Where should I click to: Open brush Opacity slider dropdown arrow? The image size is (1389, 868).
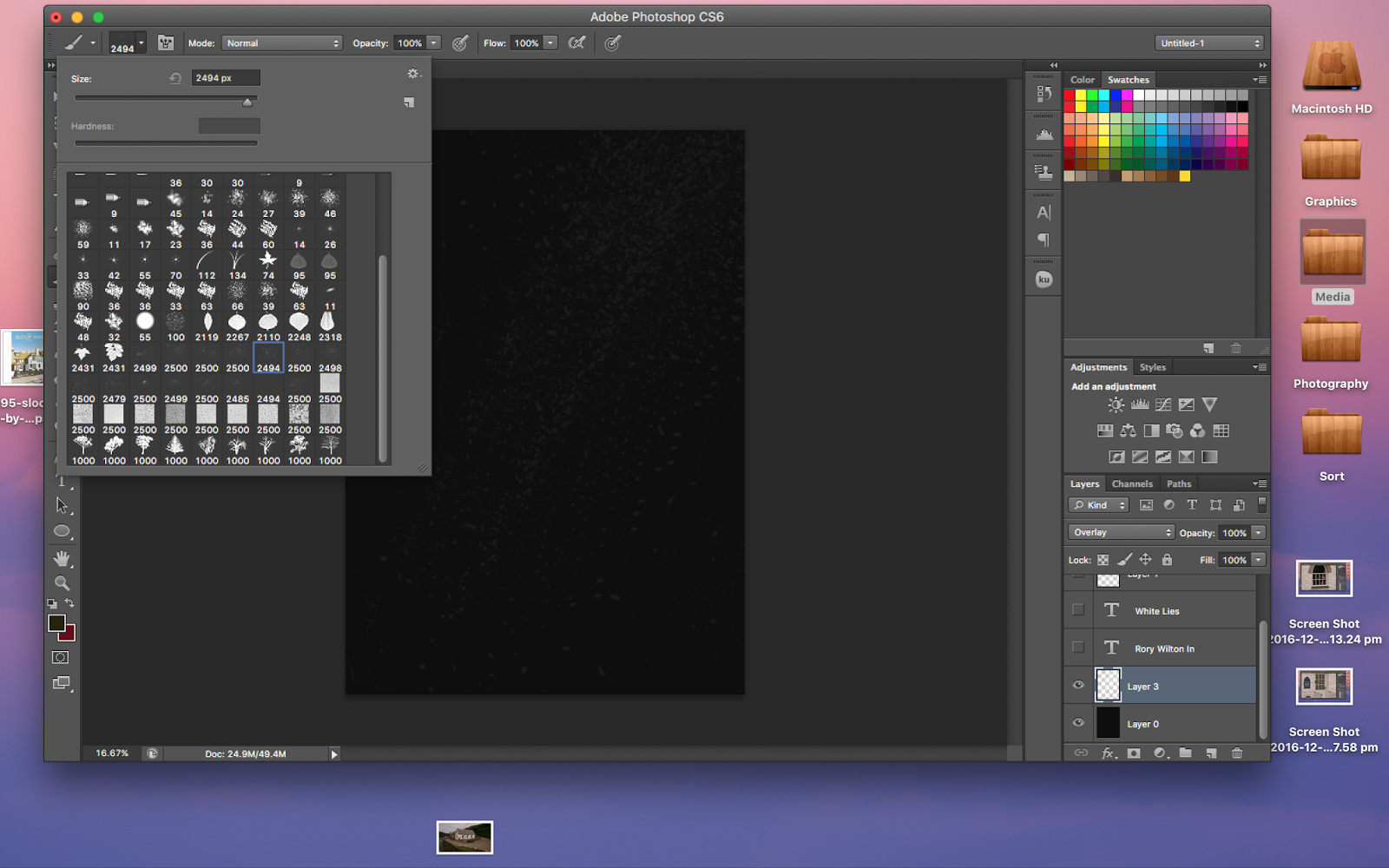click(x=434, y=43)
